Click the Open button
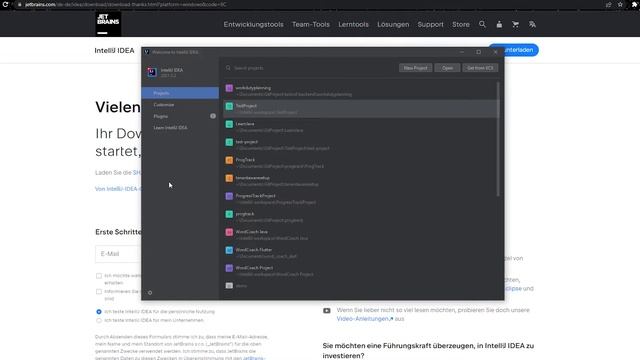This screenshot has width=640, height=360. pyautogui.click(x=447, y=68)
